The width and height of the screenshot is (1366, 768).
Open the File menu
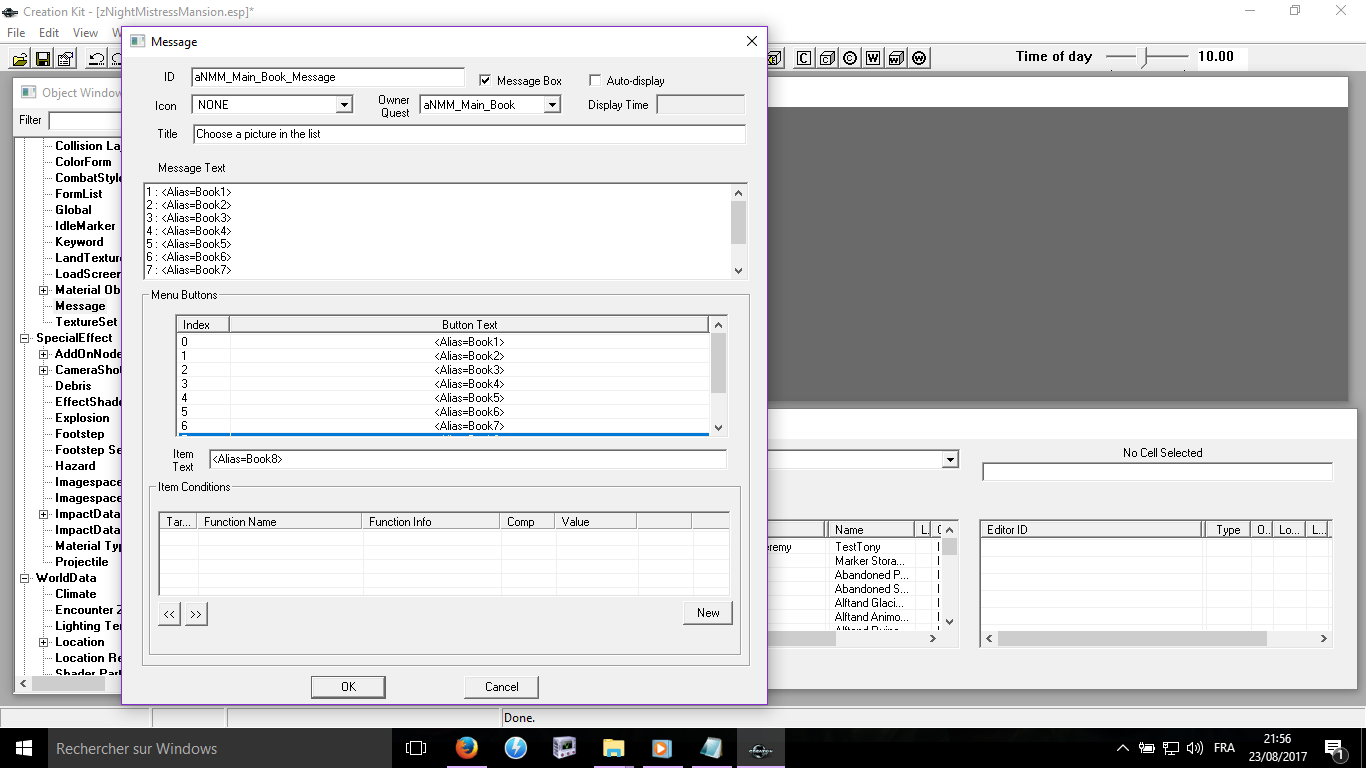[15, 32]
